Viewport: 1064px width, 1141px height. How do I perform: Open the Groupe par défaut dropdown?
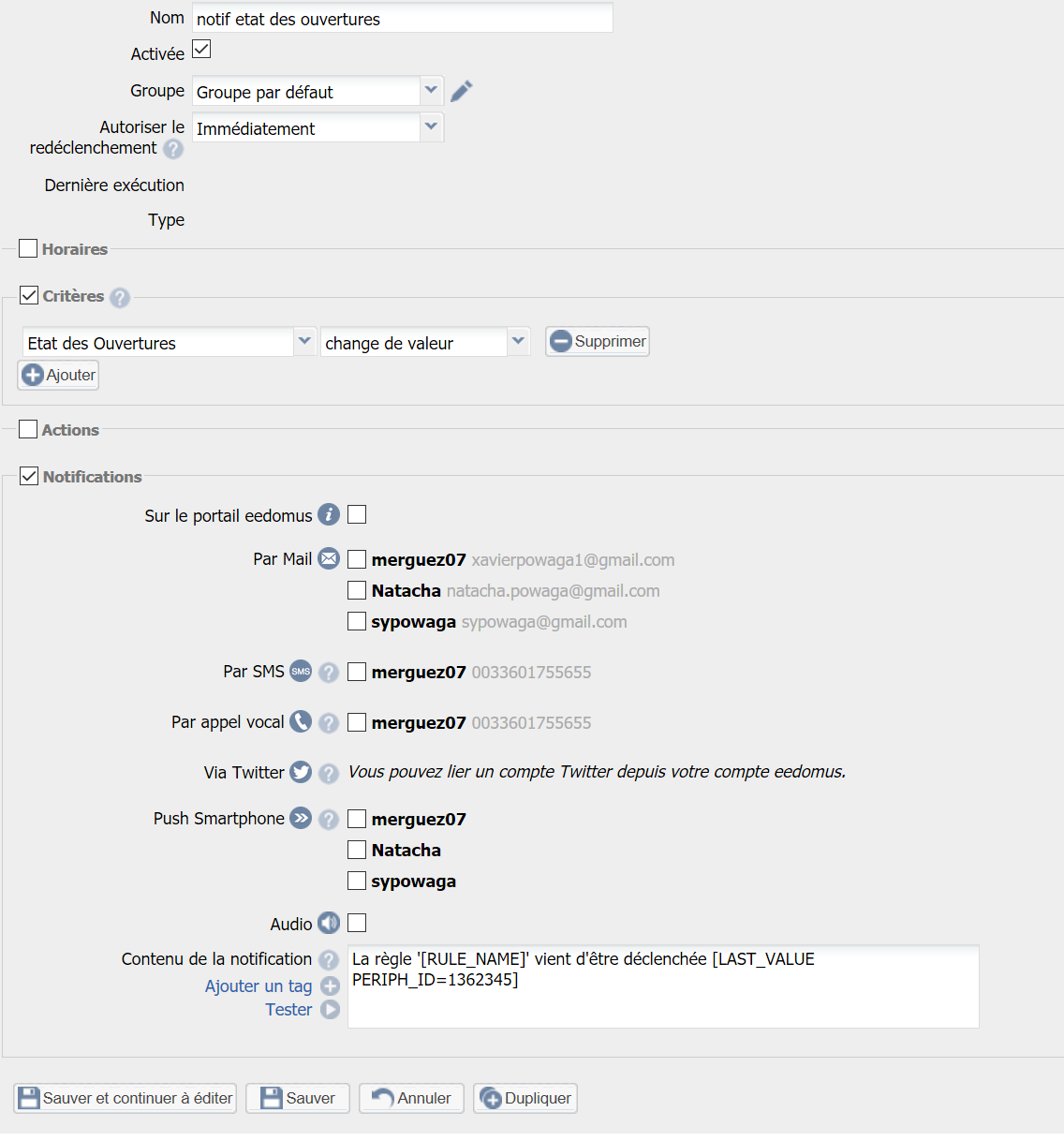(318, 91)
